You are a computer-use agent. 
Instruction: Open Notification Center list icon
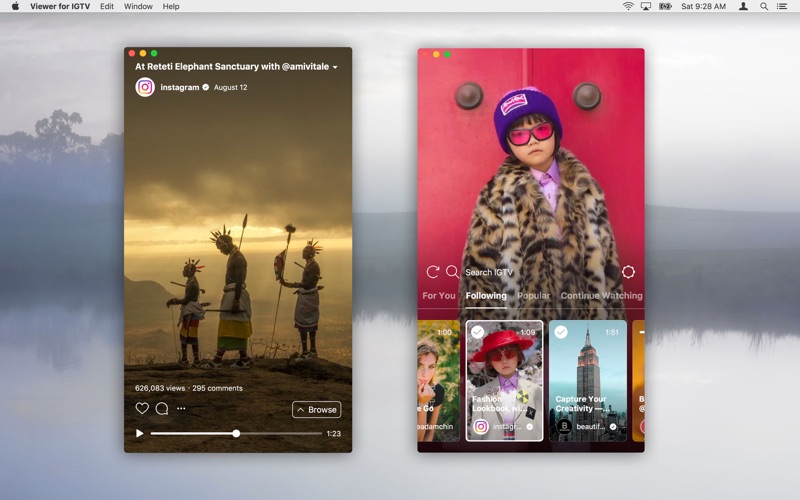coord(782,6)
